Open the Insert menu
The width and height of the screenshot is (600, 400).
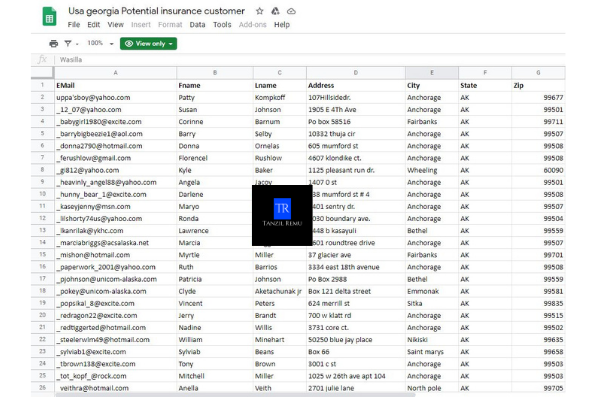coord(141,24)
